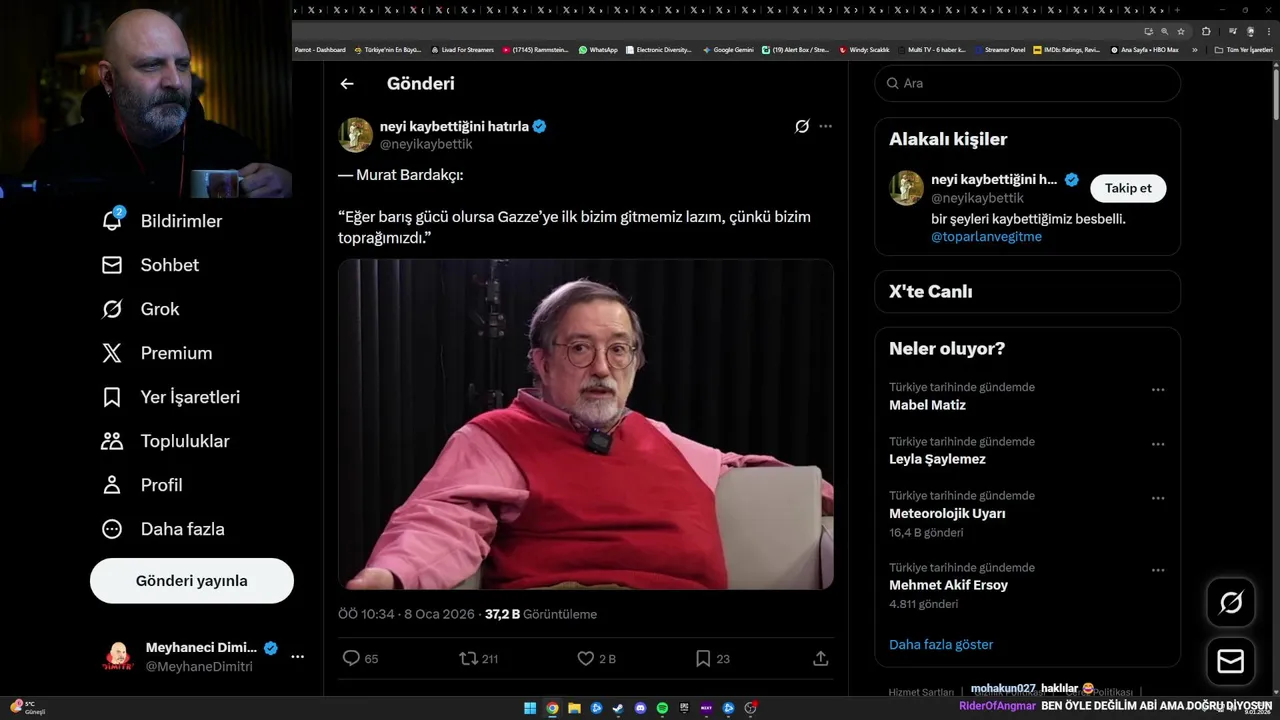Open Google Gemini bookmark
The height and width of the screenshot is (720, 1280).
click(728, 49)
